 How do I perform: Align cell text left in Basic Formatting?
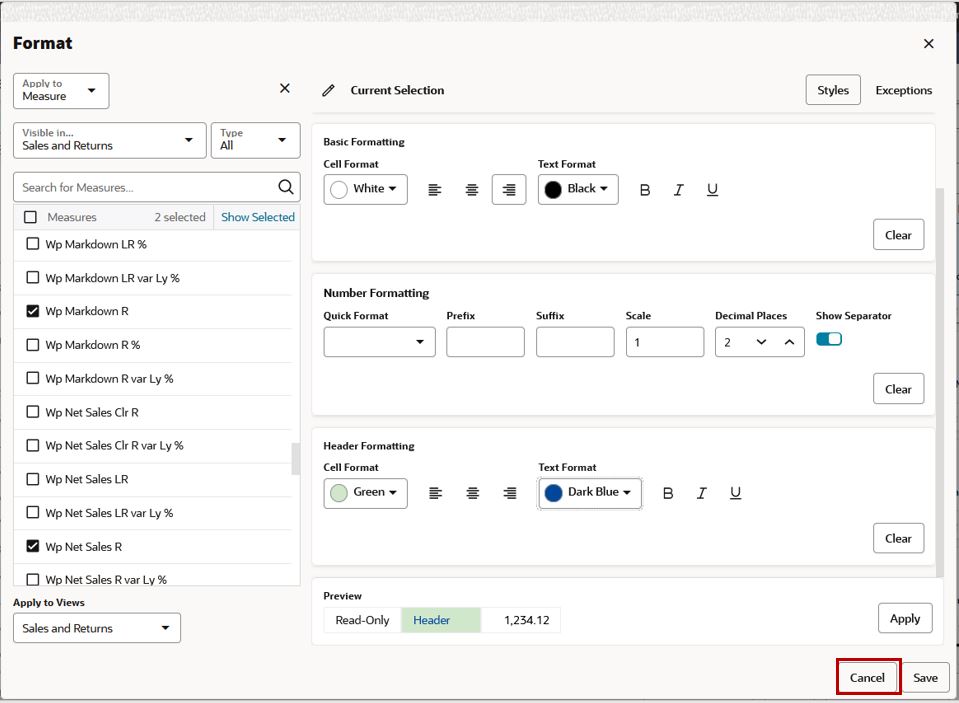pos(435,190)
